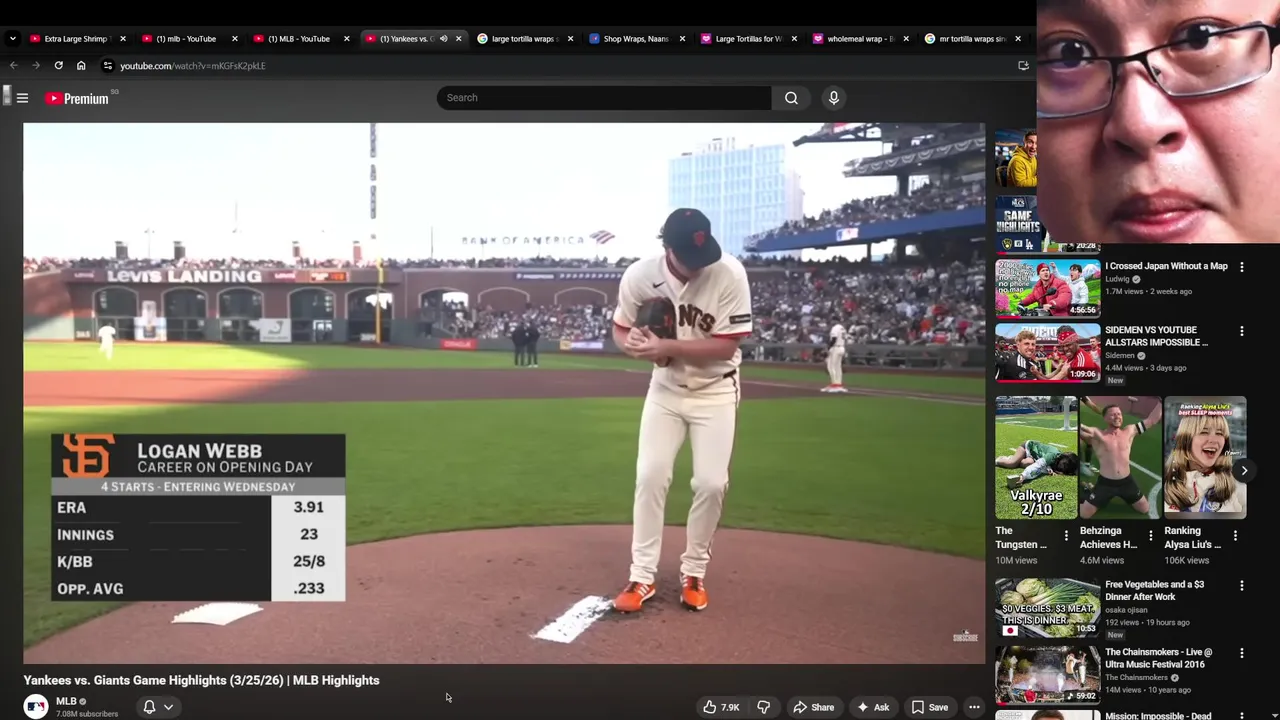Expand subscription notification options chevron
The height and width of the screenshot is (720, 1280).
coord(168,707)
